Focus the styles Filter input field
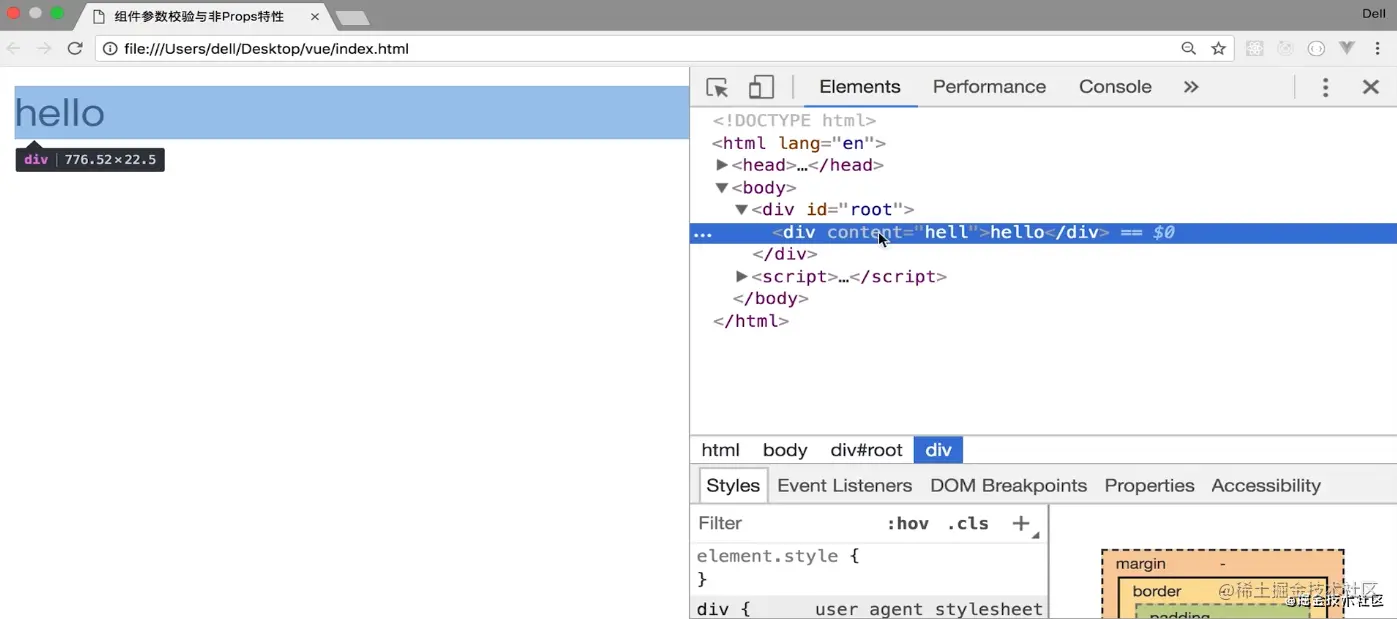1397x619 pixels. pyautogui.click(x=785, y=523)
